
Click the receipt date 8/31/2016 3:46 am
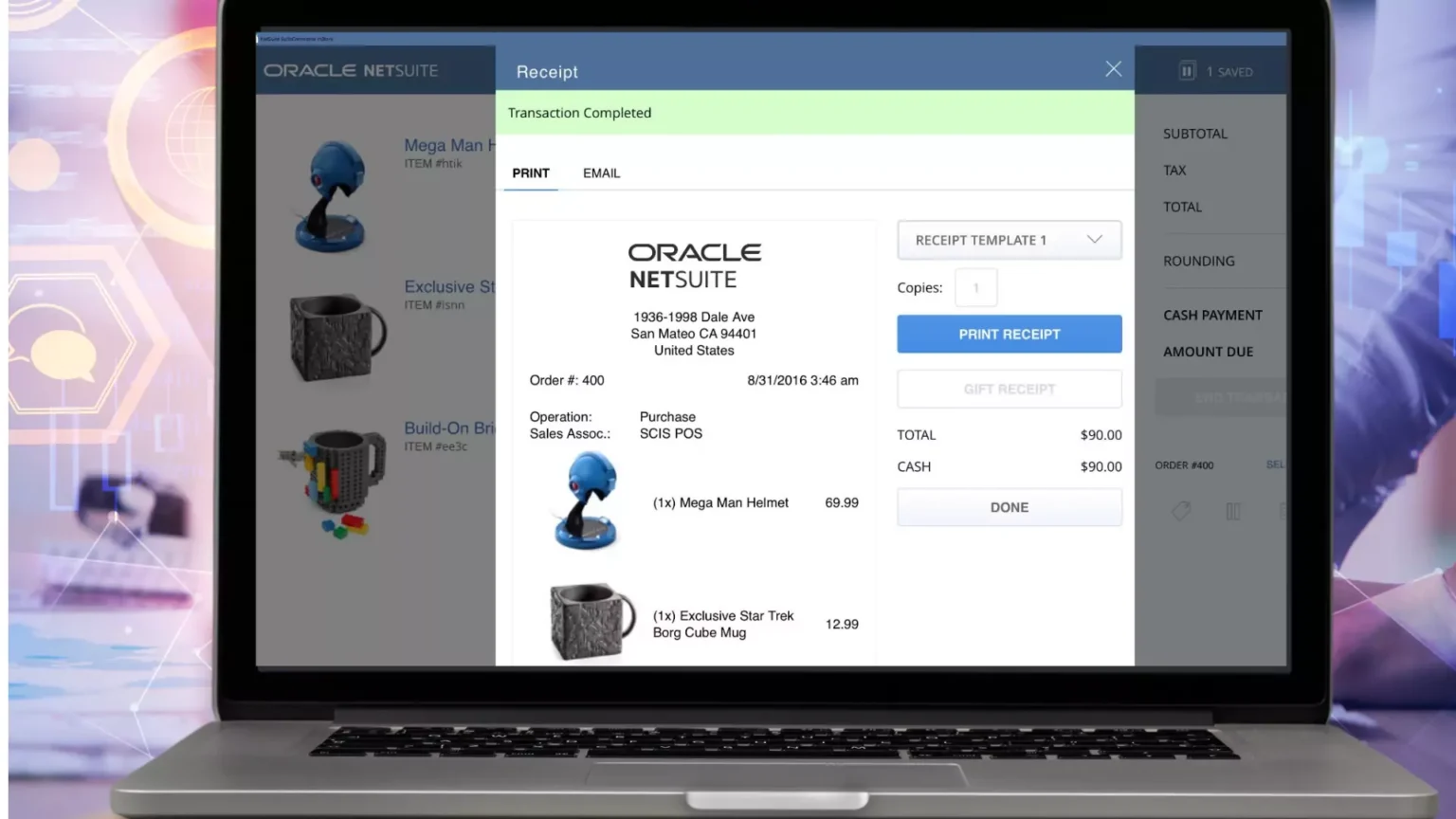[x=803, y=380]
